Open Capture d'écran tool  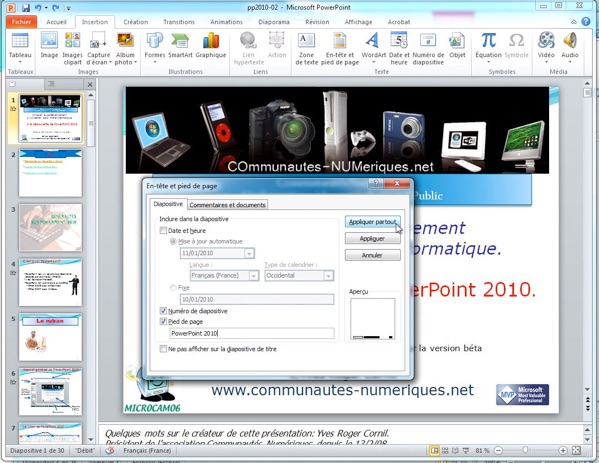[x=98, y=49]
